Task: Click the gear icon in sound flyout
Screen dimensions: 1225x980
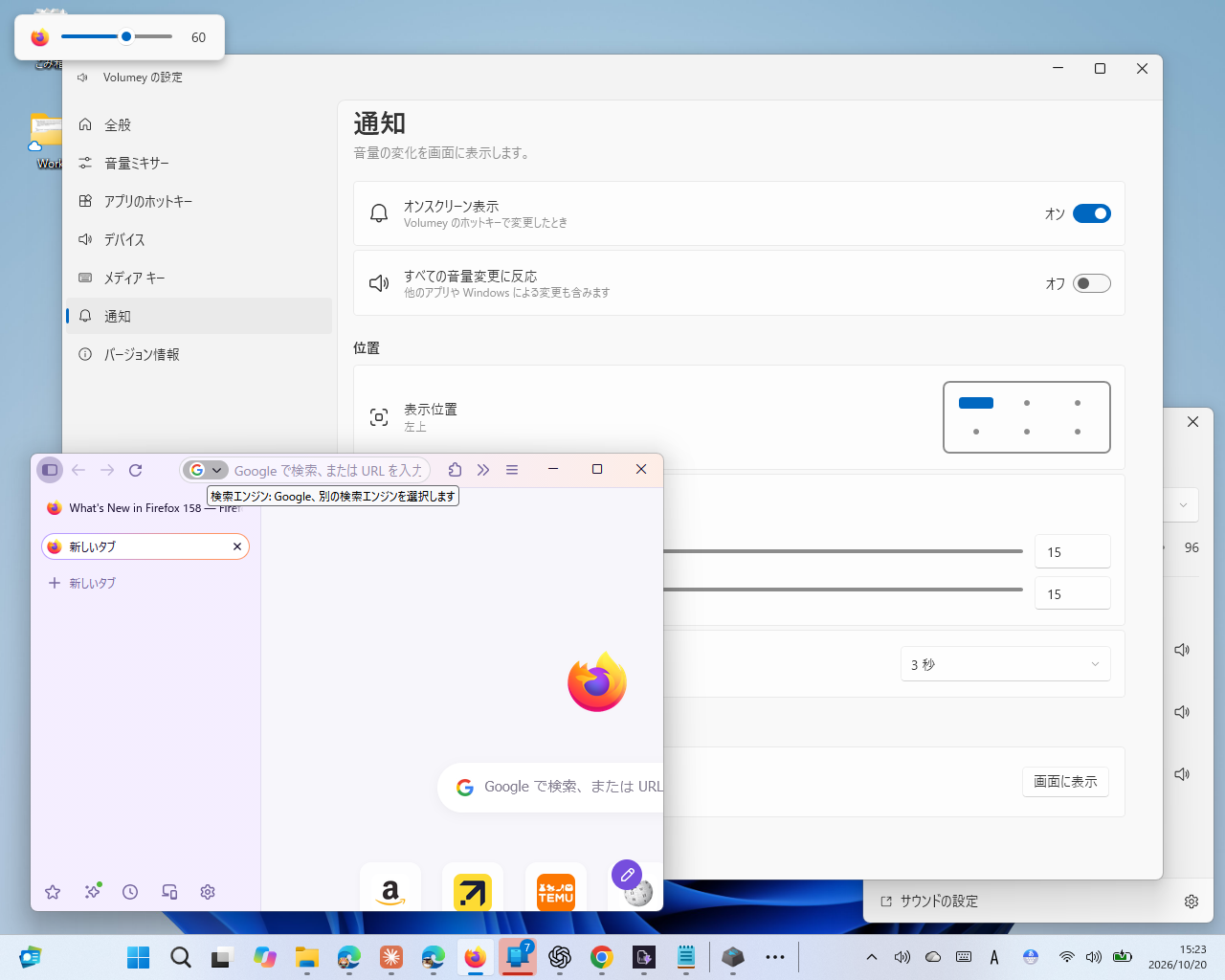Action: (1192, 902)
